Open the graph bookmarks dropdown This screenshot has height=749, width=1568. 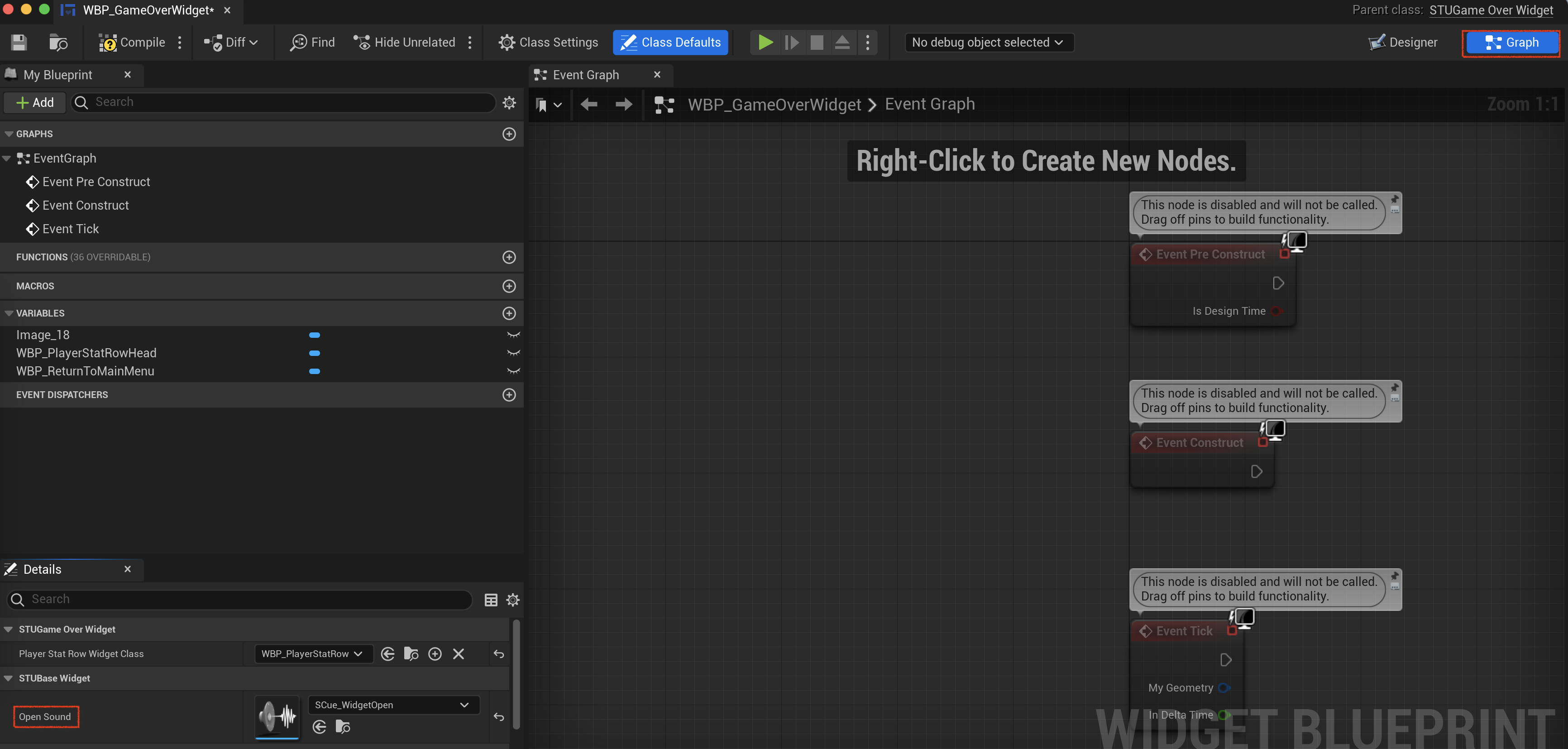549,105
